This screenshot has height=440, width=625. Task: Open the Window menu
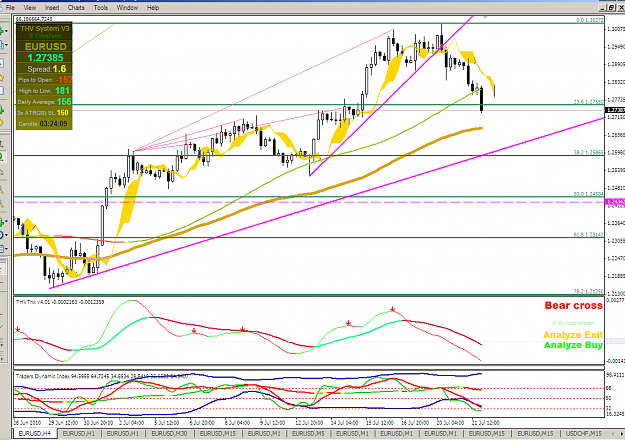tap(127, 8)
